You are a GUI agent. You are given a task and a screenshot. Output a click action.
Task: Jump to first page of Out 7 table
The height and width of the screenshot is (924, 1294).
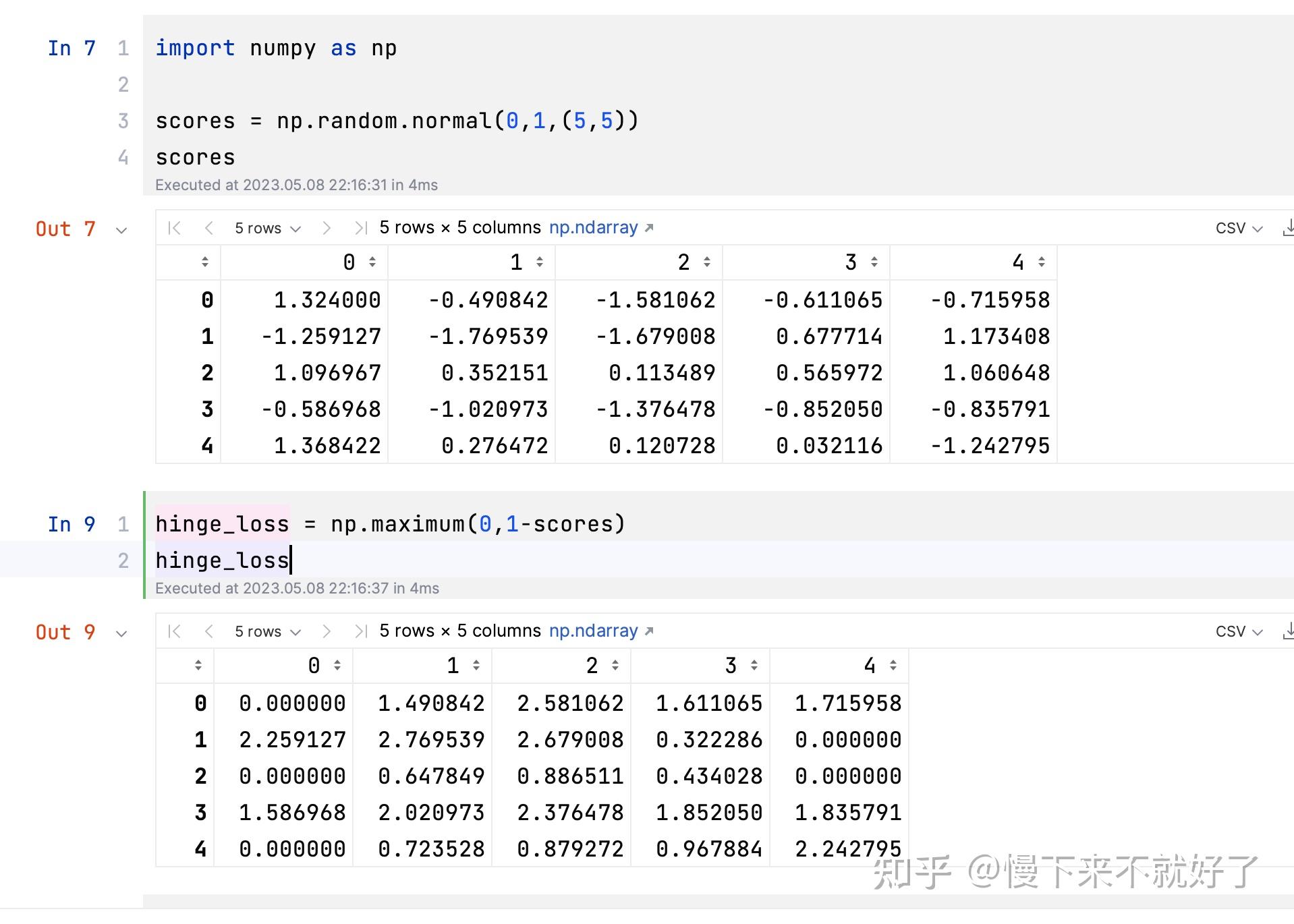pos(174,228)
